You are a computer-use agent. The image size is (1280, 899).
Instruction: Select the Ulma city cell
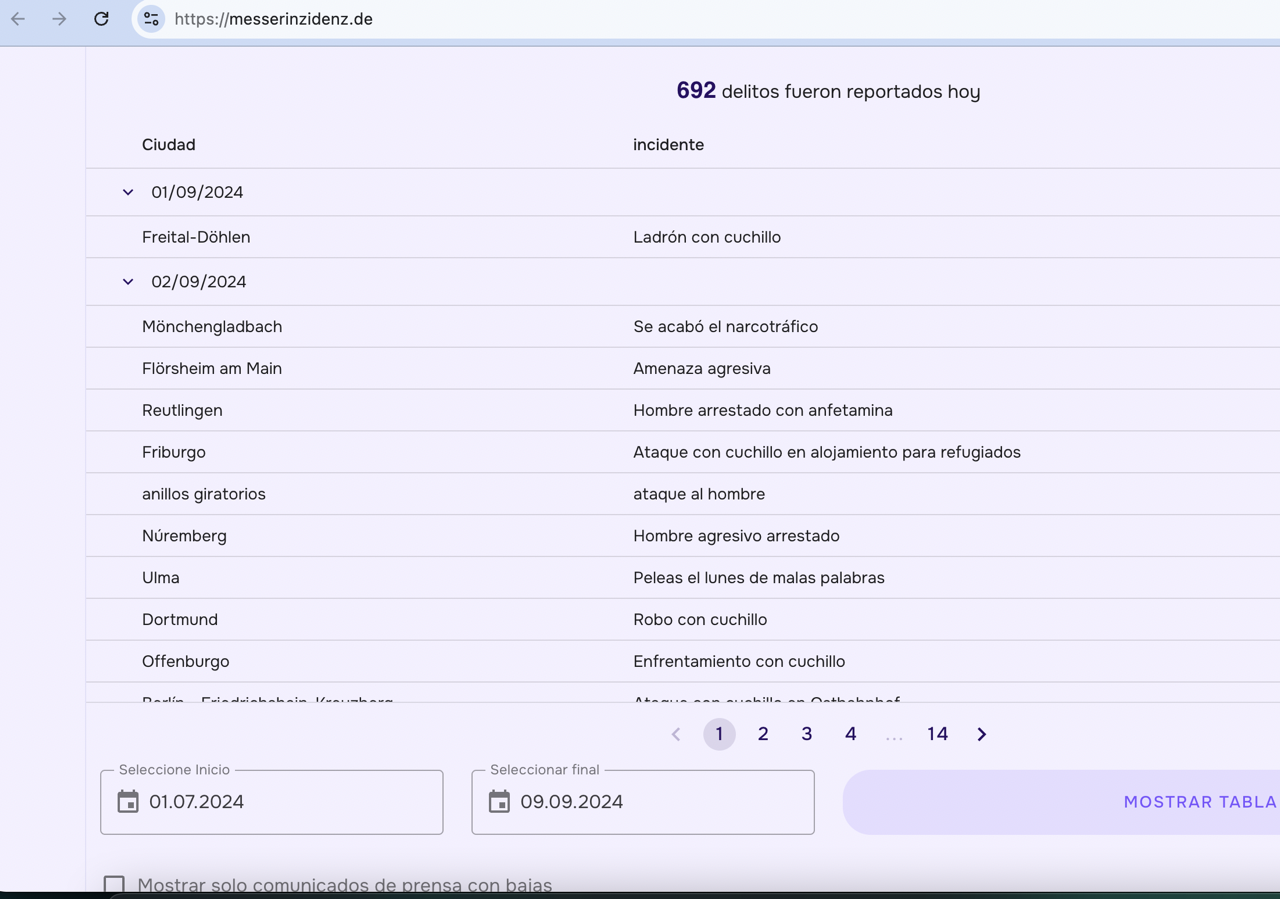coord(161,578)
